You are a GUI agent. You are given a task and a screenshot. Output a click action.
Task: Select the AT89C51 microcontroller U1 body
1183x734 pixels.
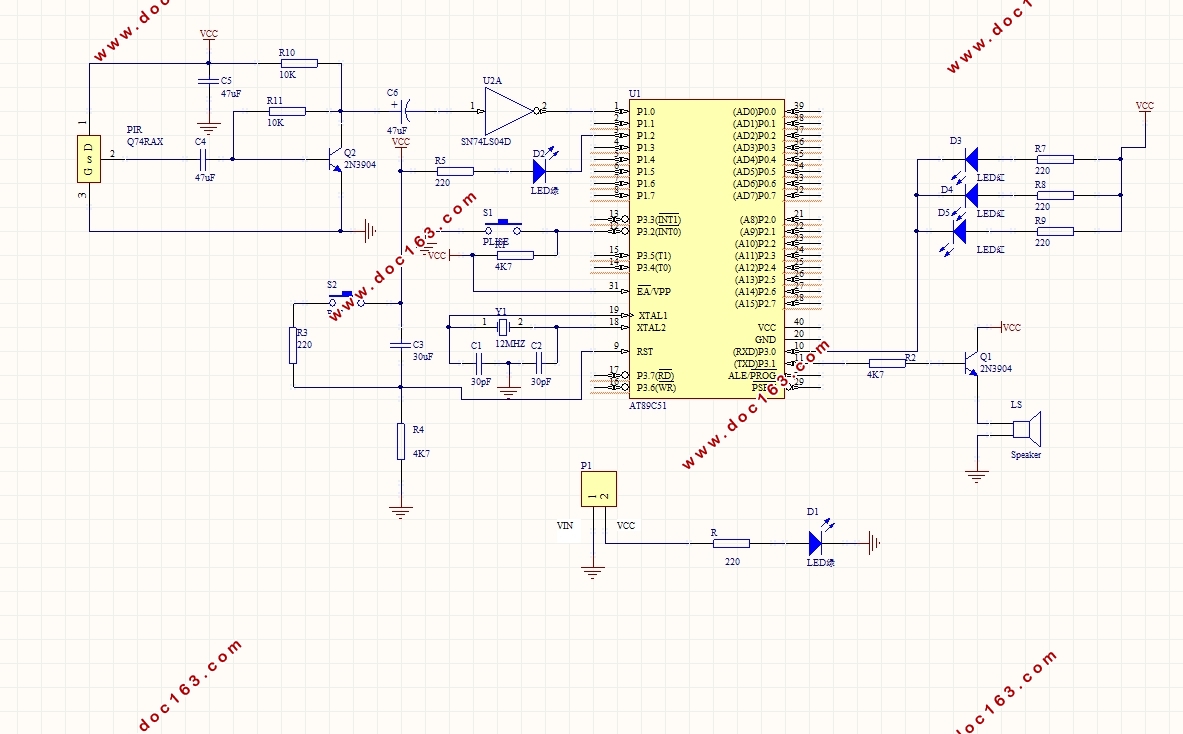click(707, 249)
